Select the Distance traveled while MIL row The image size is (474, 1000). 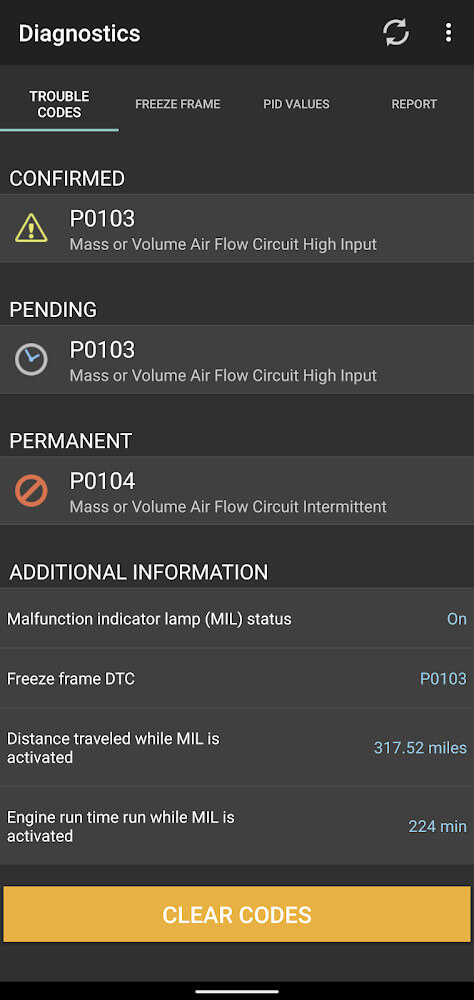(x=237, y=747)
